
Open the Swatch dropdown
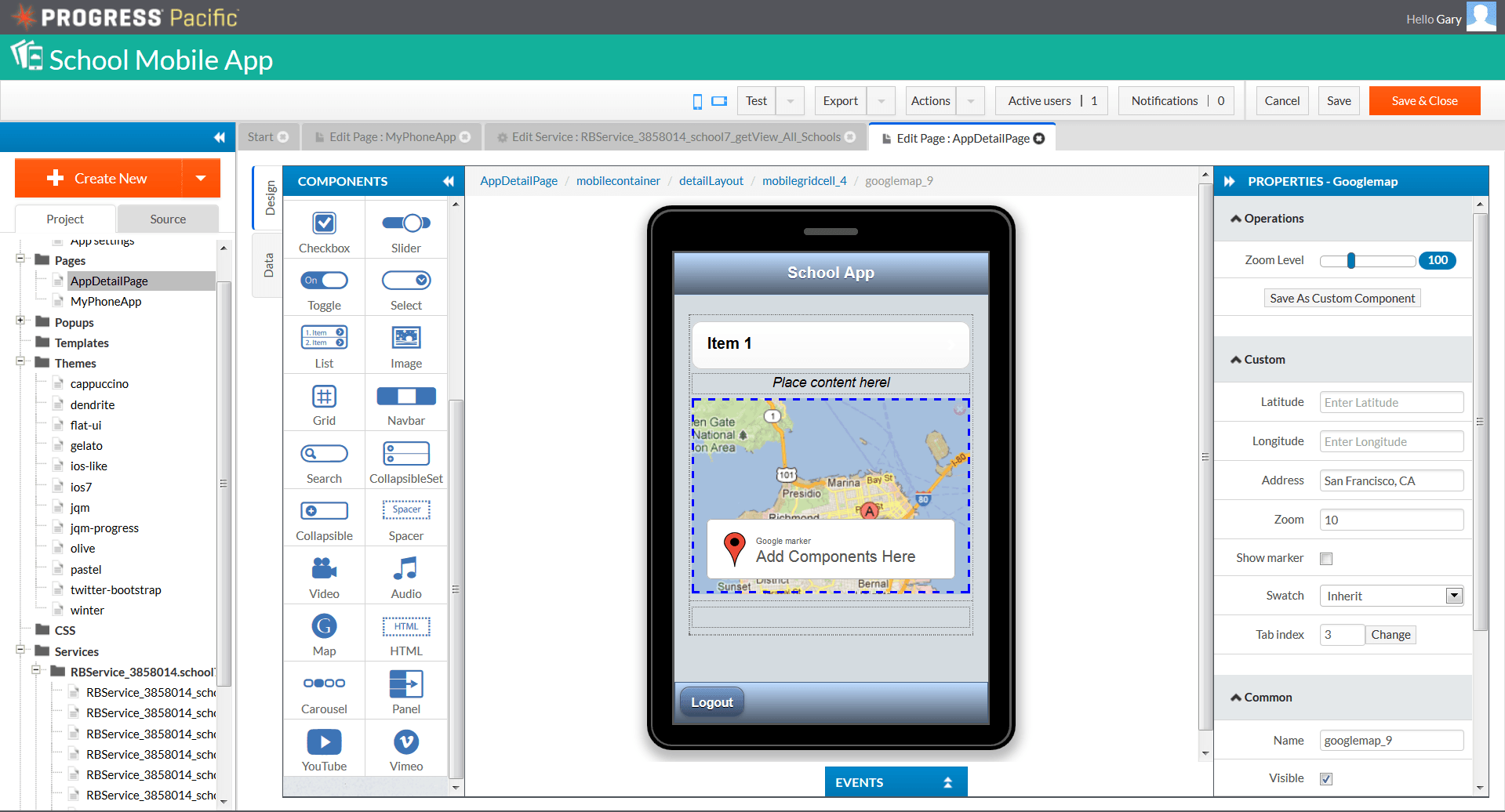click(x=1391, y=596)
